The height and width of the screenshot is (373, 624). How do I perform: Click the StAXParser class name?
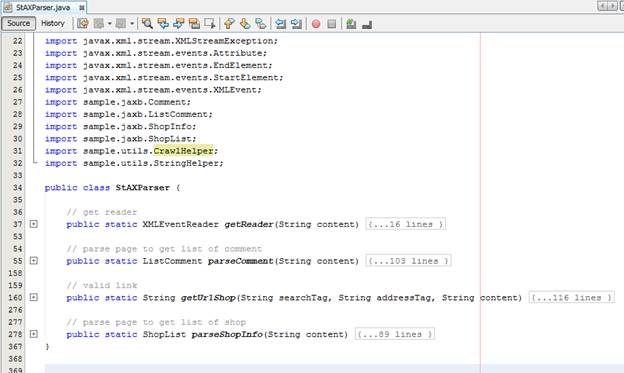click(142, 187)
